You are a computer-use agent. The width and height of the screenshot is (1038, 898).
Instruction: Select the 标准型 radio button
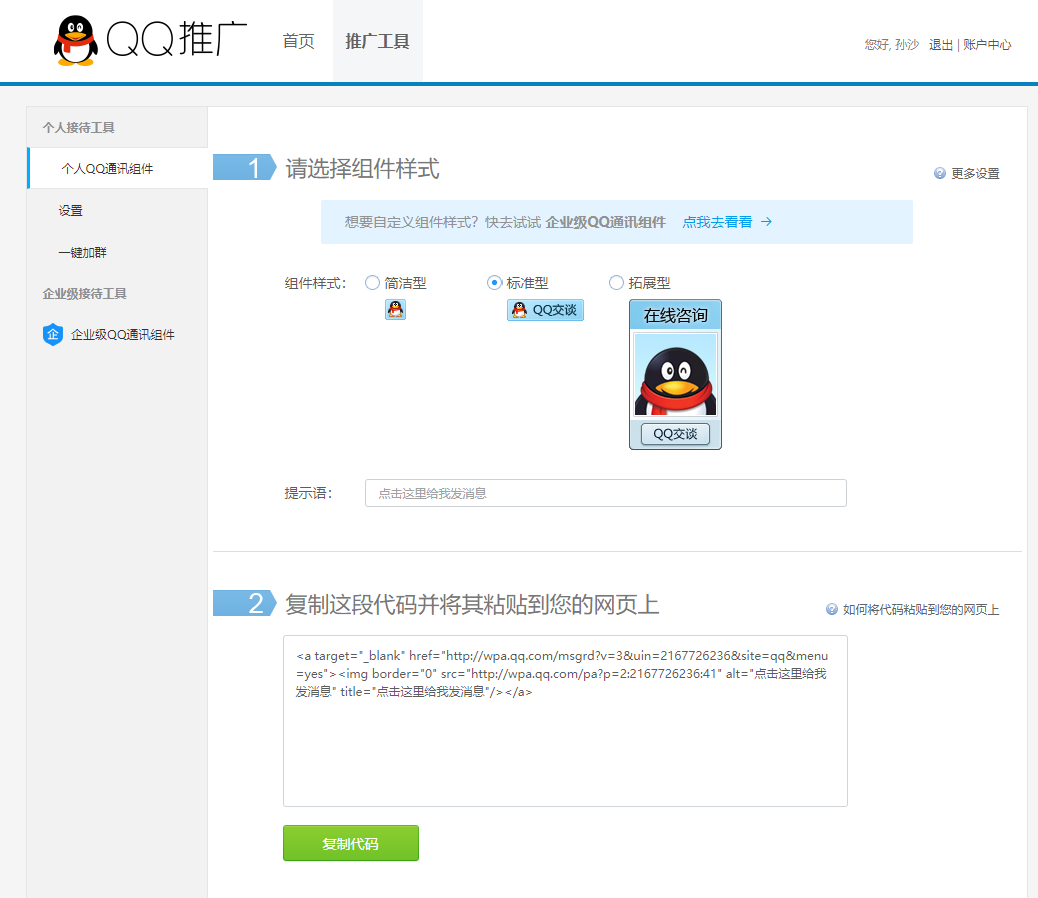(494, 283)
